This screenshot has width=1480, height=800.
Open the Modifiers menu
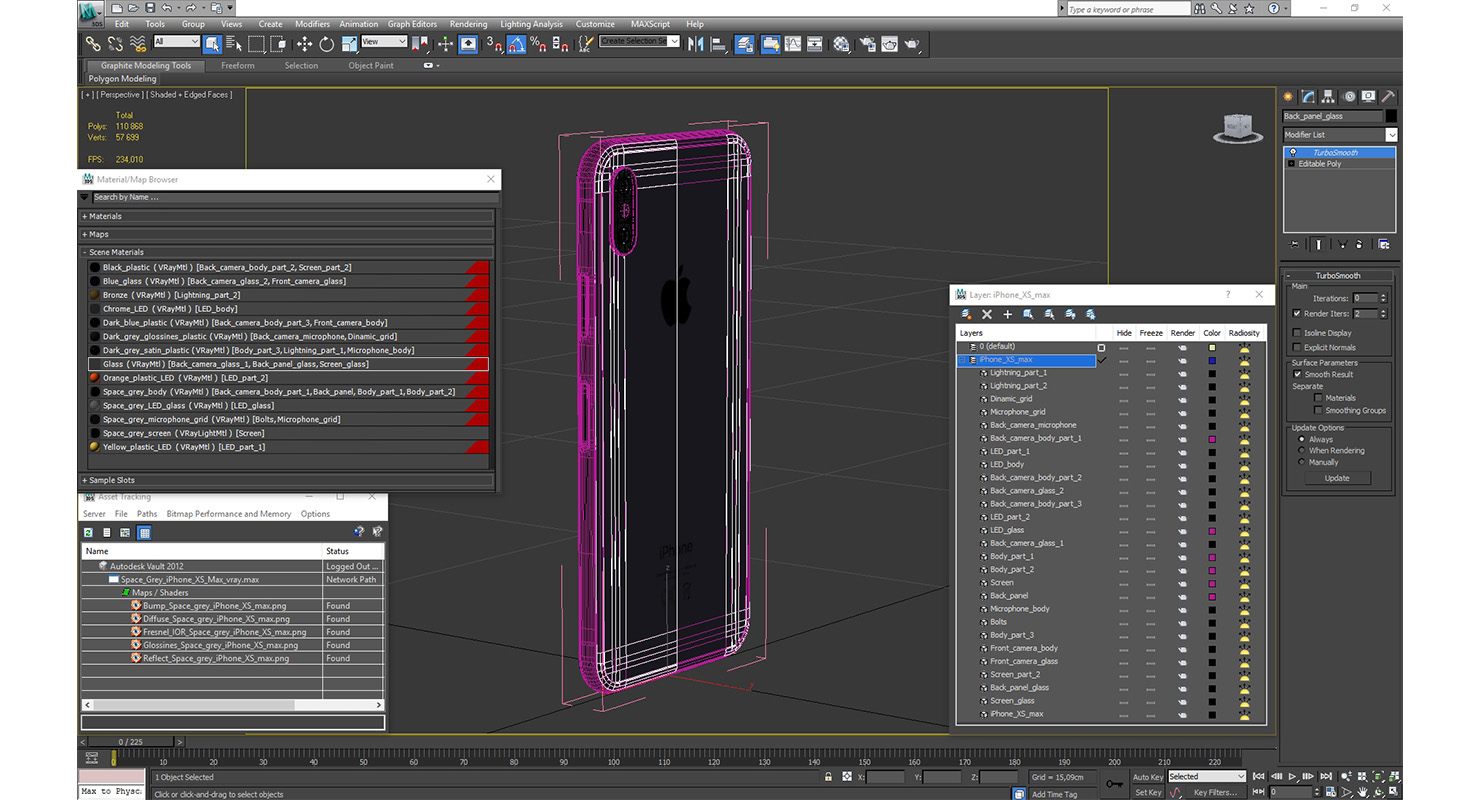click(x=312, y=24)
